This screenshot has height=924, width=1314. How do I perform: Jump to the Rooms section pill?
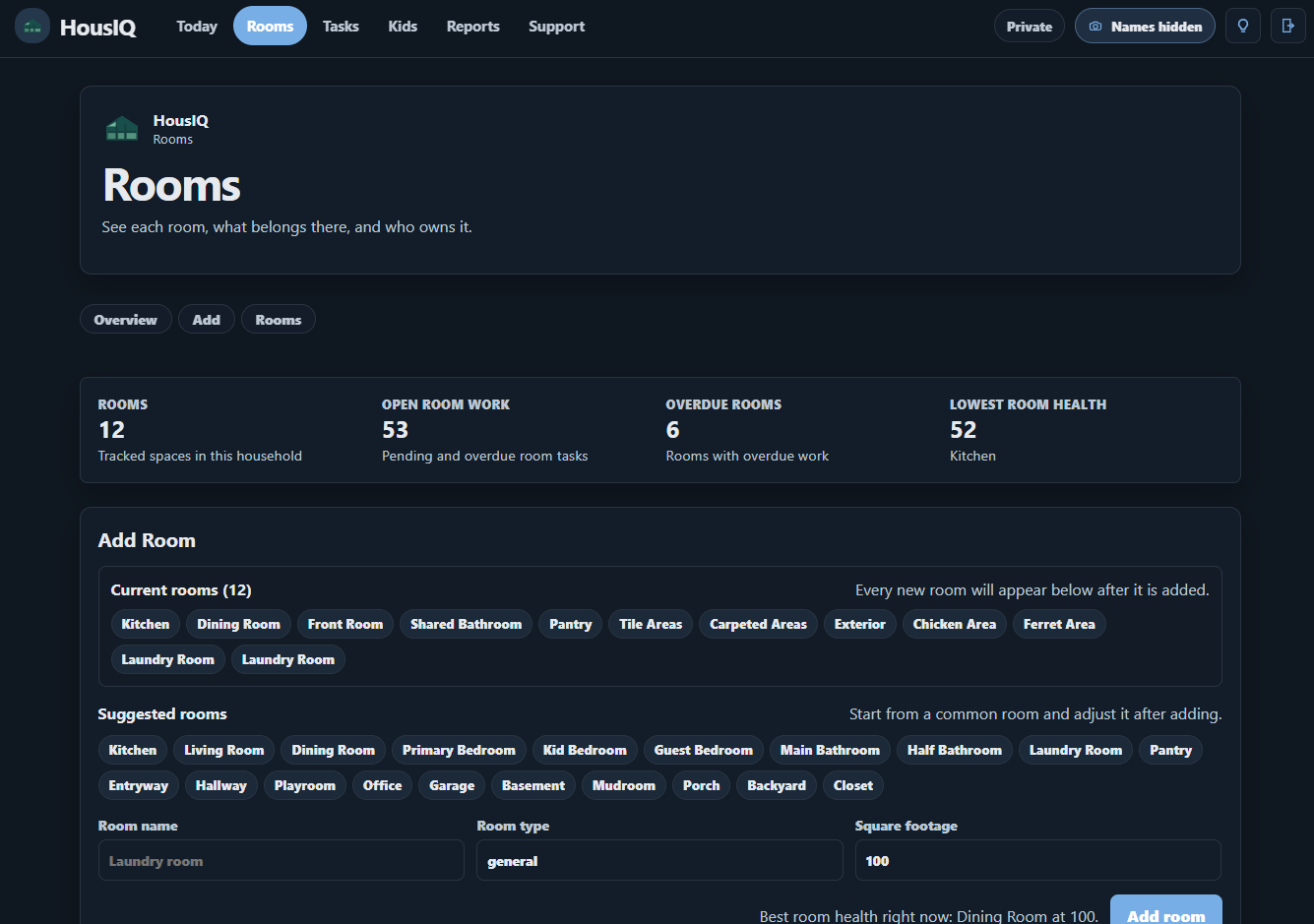click(x=279, y=320)
